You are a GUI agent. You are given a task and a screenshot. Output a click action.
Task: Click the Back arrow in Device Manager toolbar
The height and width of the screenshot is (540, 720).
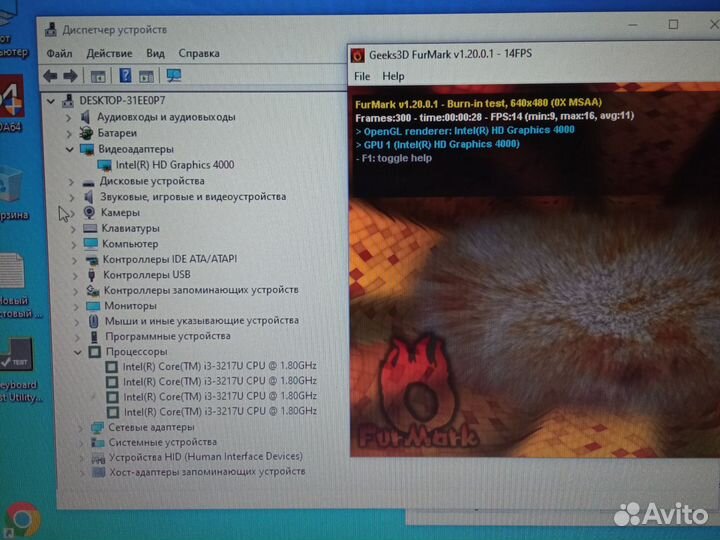pyautogui.click(x=50, y=76)
